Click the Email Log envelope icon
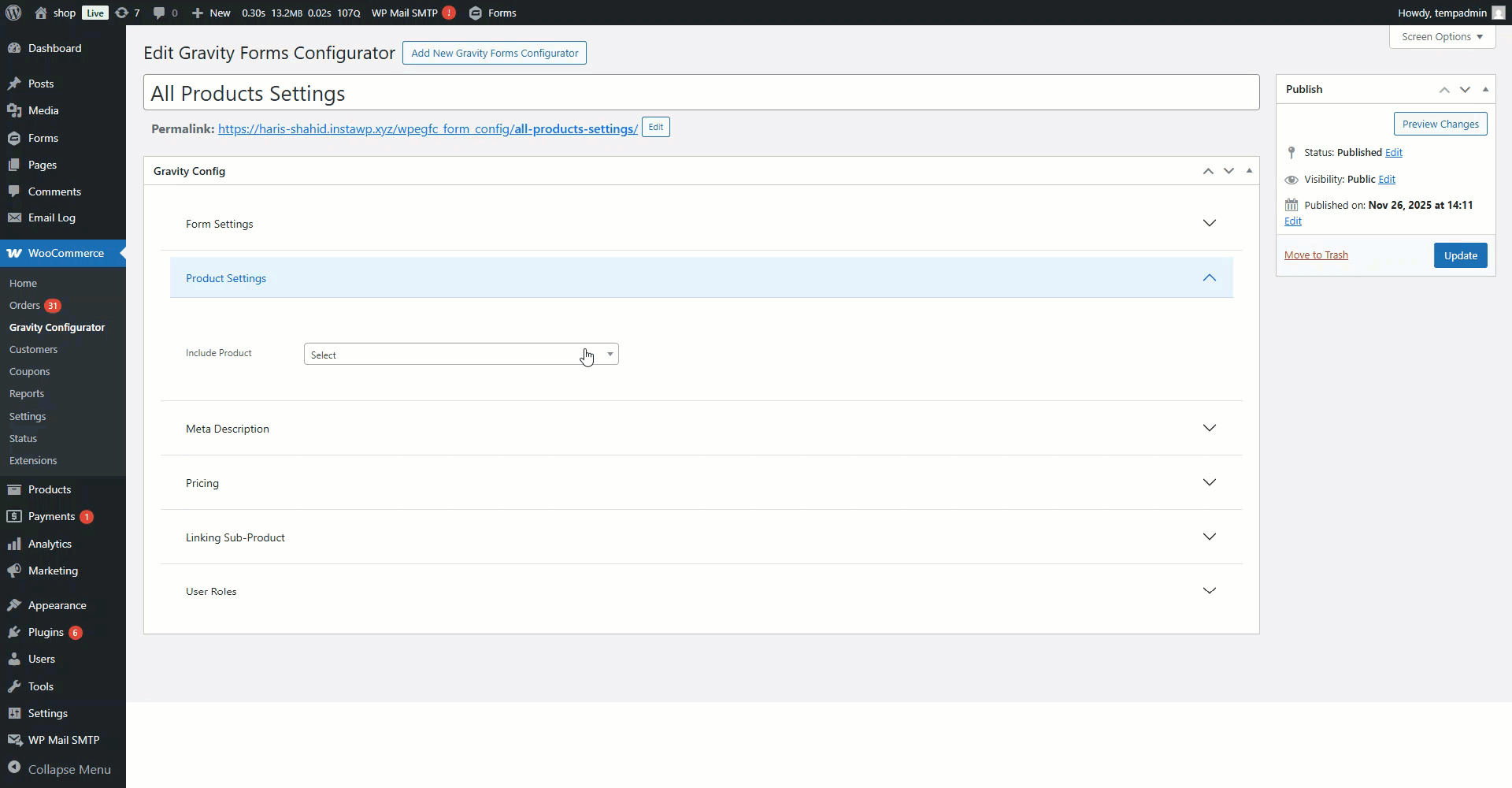This screenshot has height=788, width=1512. point(14,217)
